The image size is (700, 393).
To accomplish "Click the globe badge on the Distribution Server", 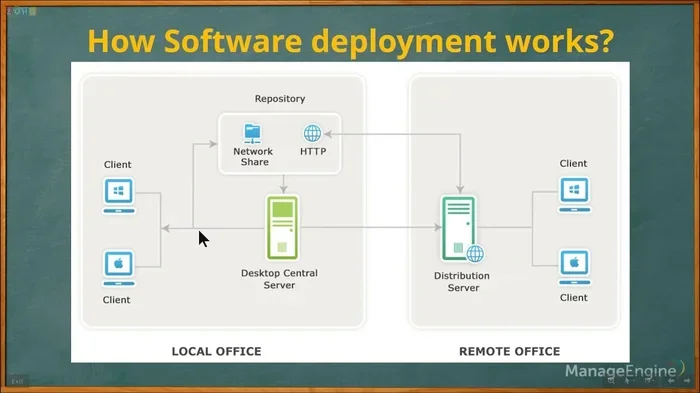I will click(475, 254).
